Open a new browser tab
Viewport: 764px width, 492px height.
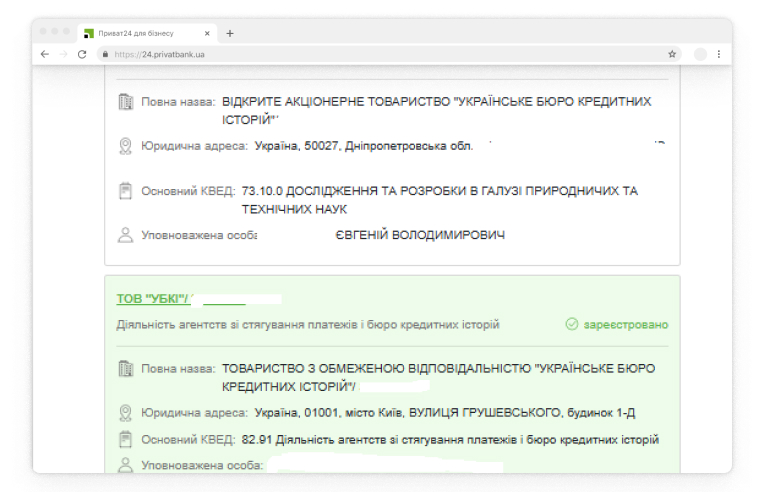point(230,33)
